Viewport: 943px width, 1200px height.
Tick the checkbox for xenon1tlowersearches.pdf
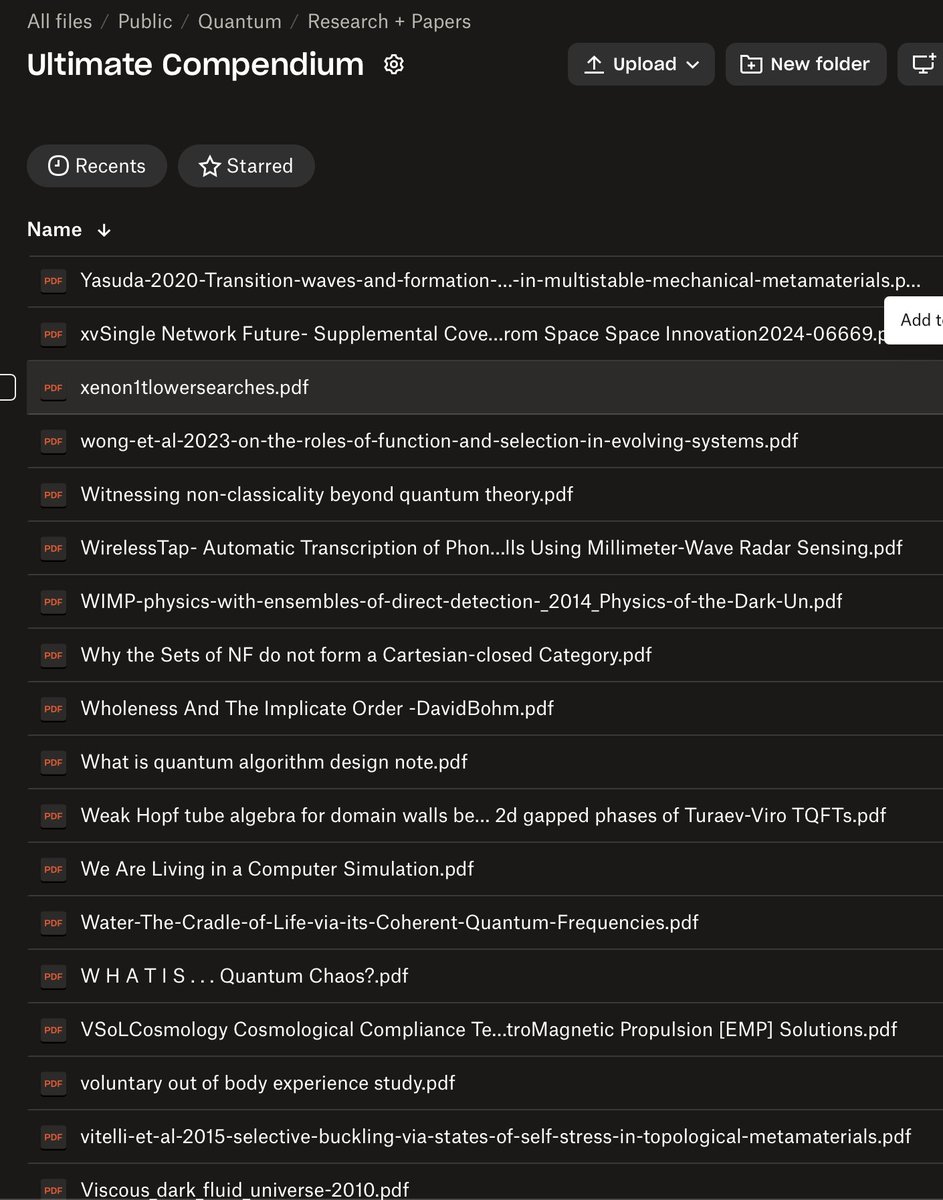(6, 387)
